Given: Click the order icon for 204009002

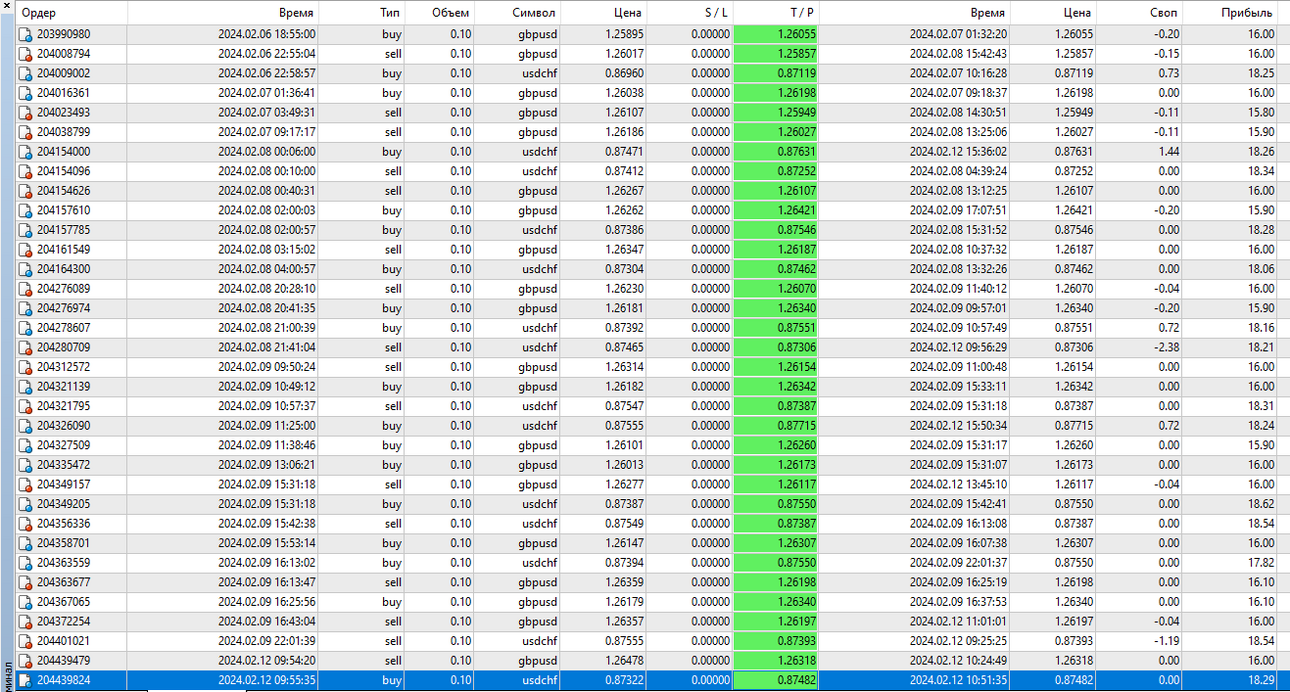Looking at the screenshot, I should [x=26, y=73].
